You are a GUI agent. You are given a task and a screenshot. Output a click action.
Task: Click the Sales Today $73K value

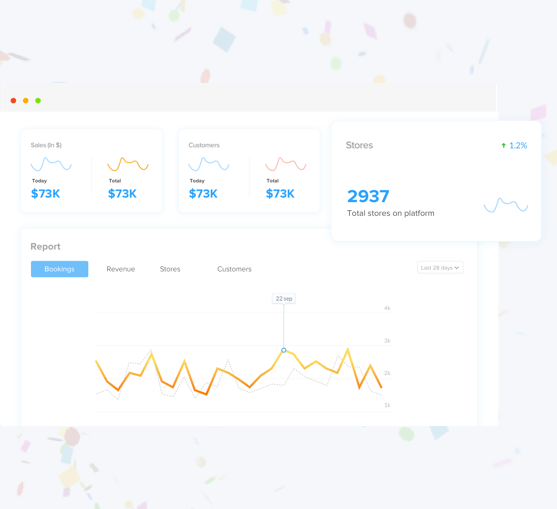pos(45,194)
